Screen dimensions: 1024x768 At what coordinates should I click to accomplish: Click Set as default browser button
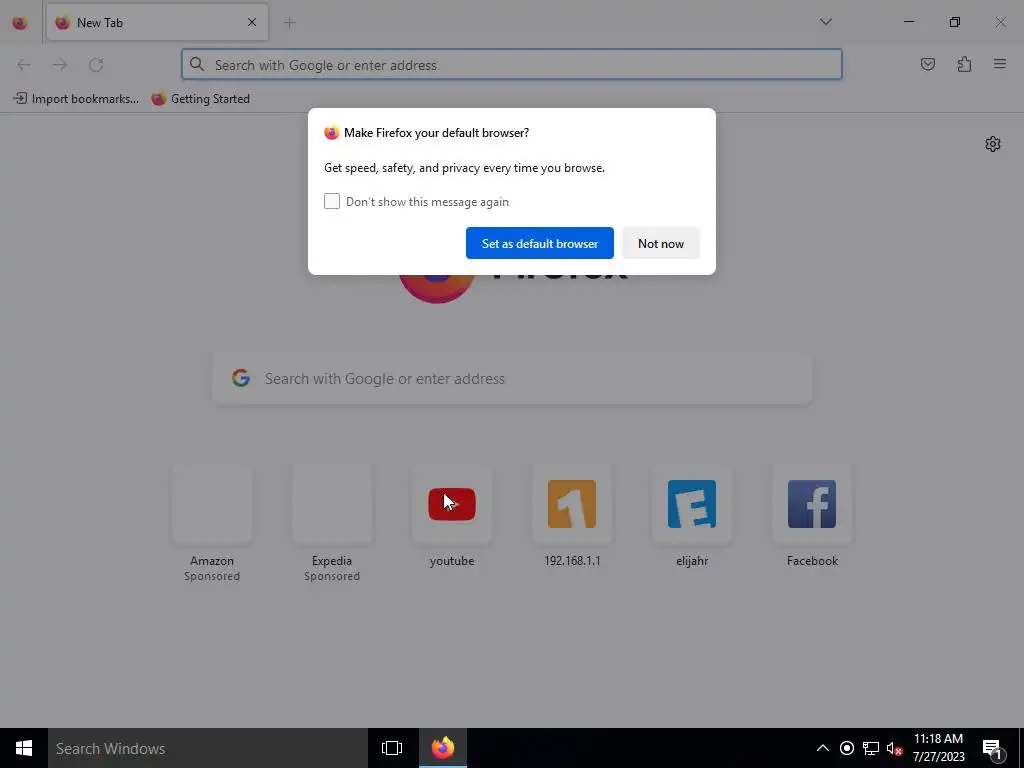[x=539, y=243]
